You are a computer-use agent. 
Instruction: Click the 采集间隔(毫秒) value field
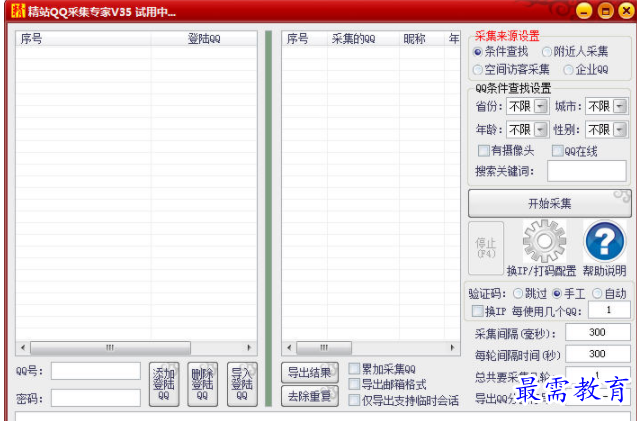[598, 332]
